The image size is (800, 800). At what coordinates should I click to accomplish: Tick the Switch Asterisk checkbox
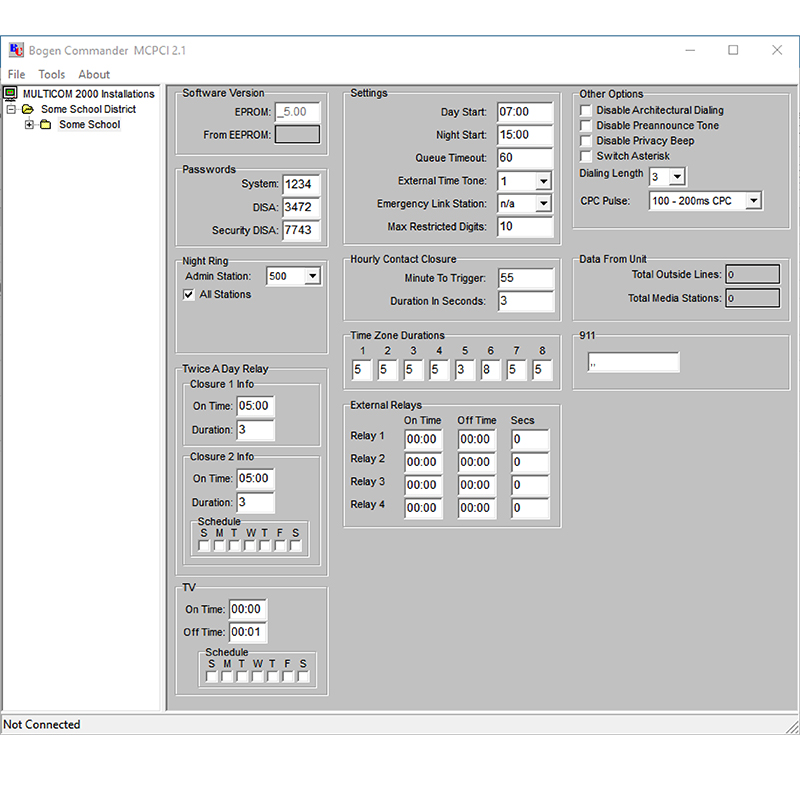point(586,157)
